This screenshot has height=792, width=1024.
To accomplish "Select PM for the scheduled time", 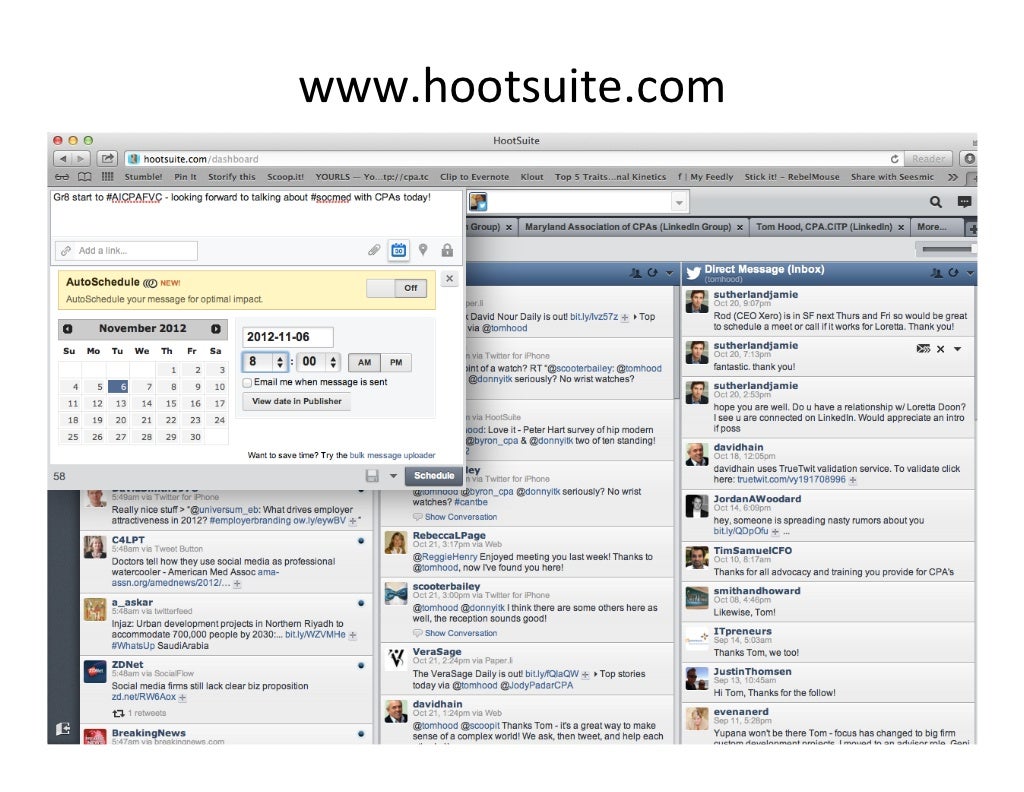I will coord(396,362).
